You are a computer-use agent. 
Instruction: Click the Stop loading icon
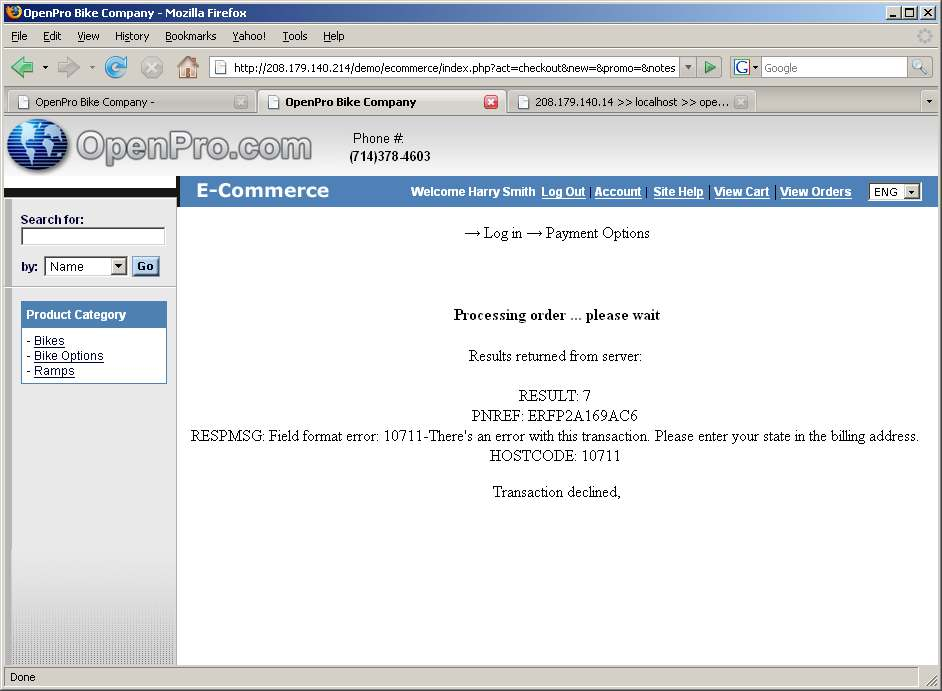tap(151, 67)
